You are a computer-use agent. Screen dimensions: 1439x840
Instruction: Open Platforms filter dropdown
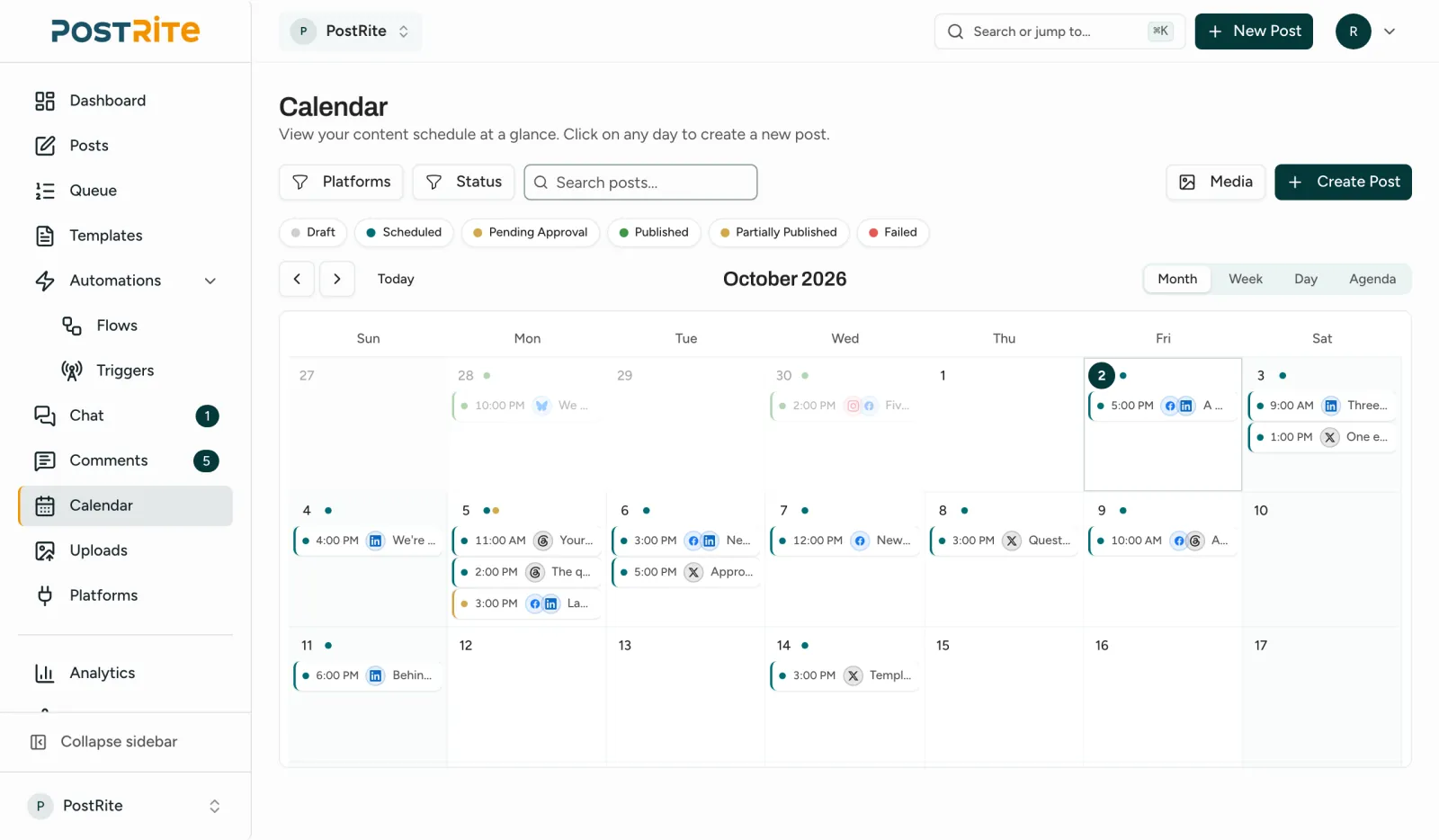342,182
